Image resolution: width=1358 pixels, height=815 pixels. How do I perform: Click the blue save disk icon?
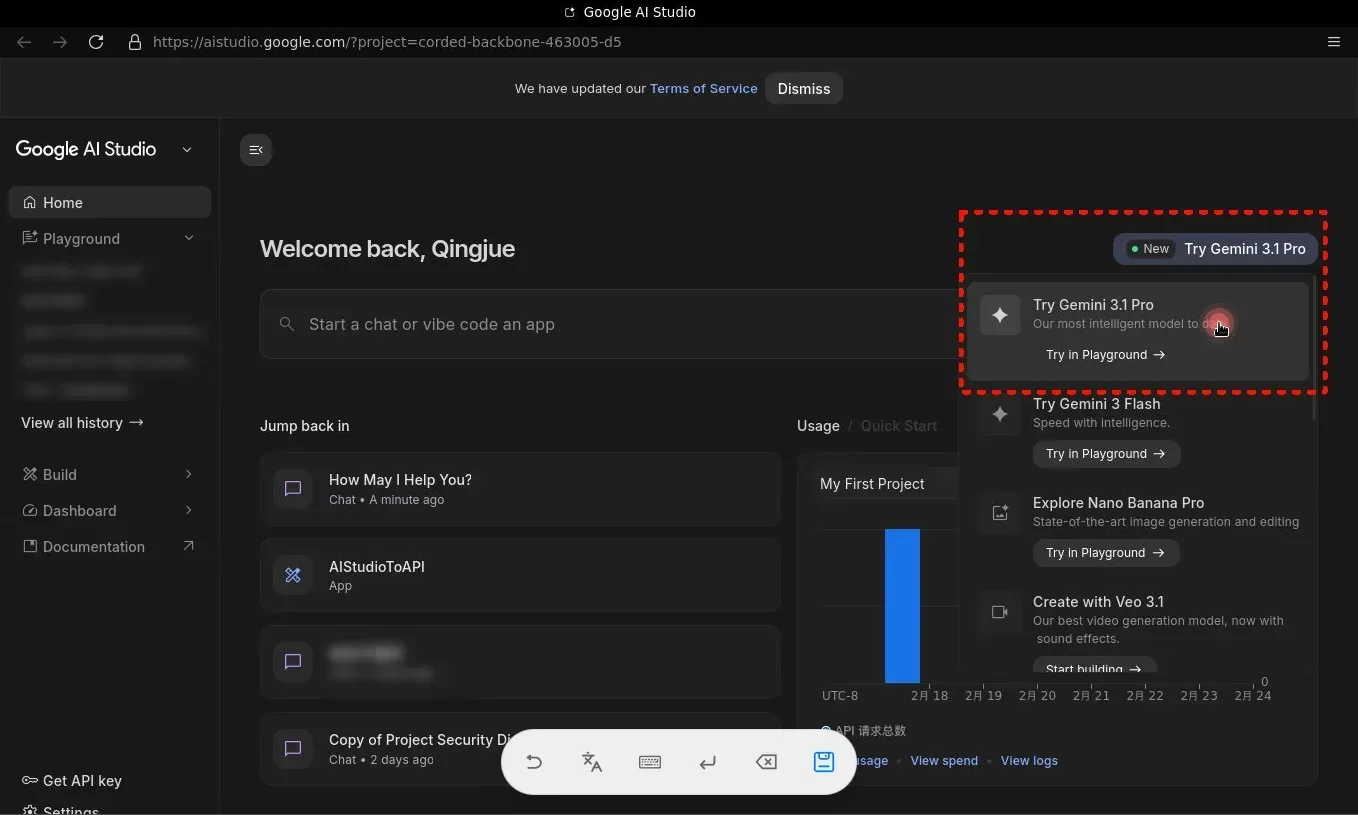(x=823, y=762)
